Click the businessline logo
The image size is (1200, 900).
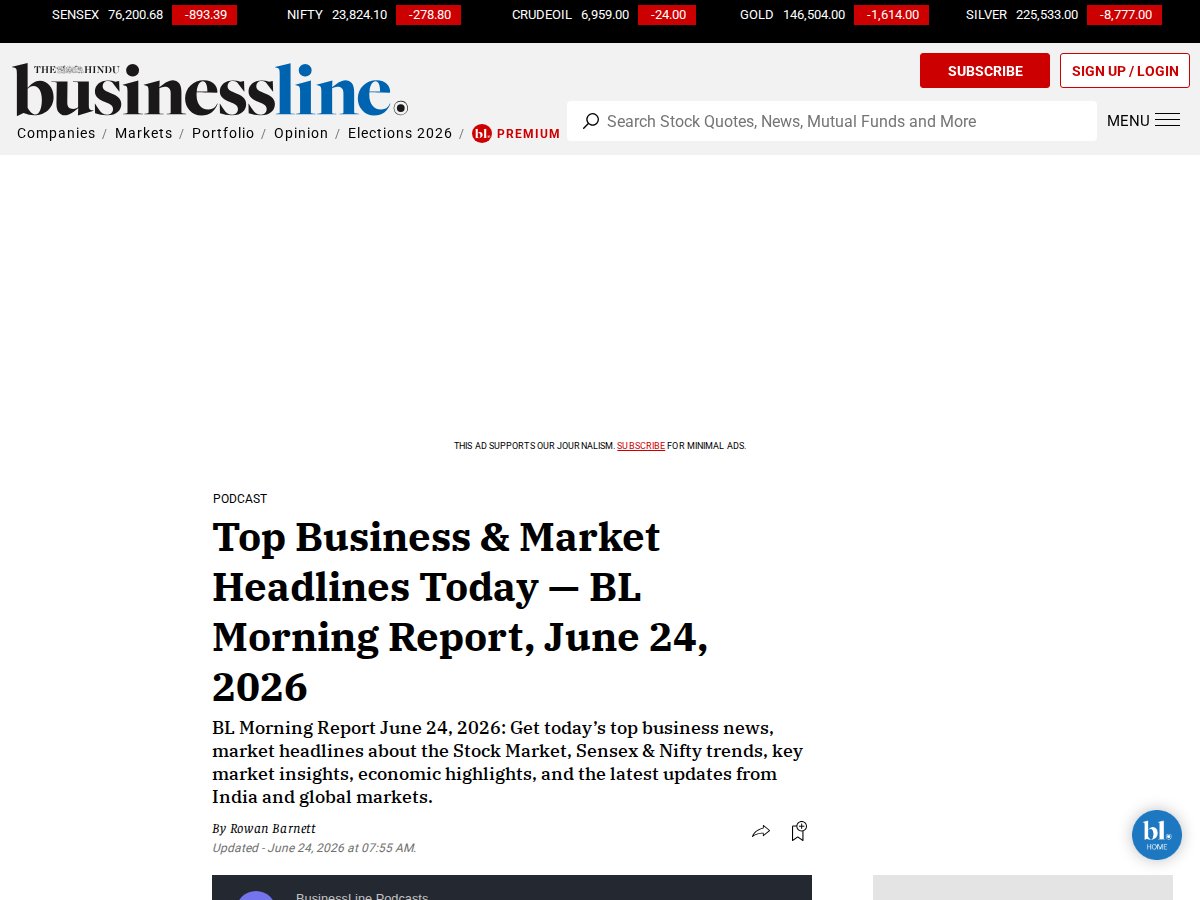pyautogui.click(x=210, y=90)
